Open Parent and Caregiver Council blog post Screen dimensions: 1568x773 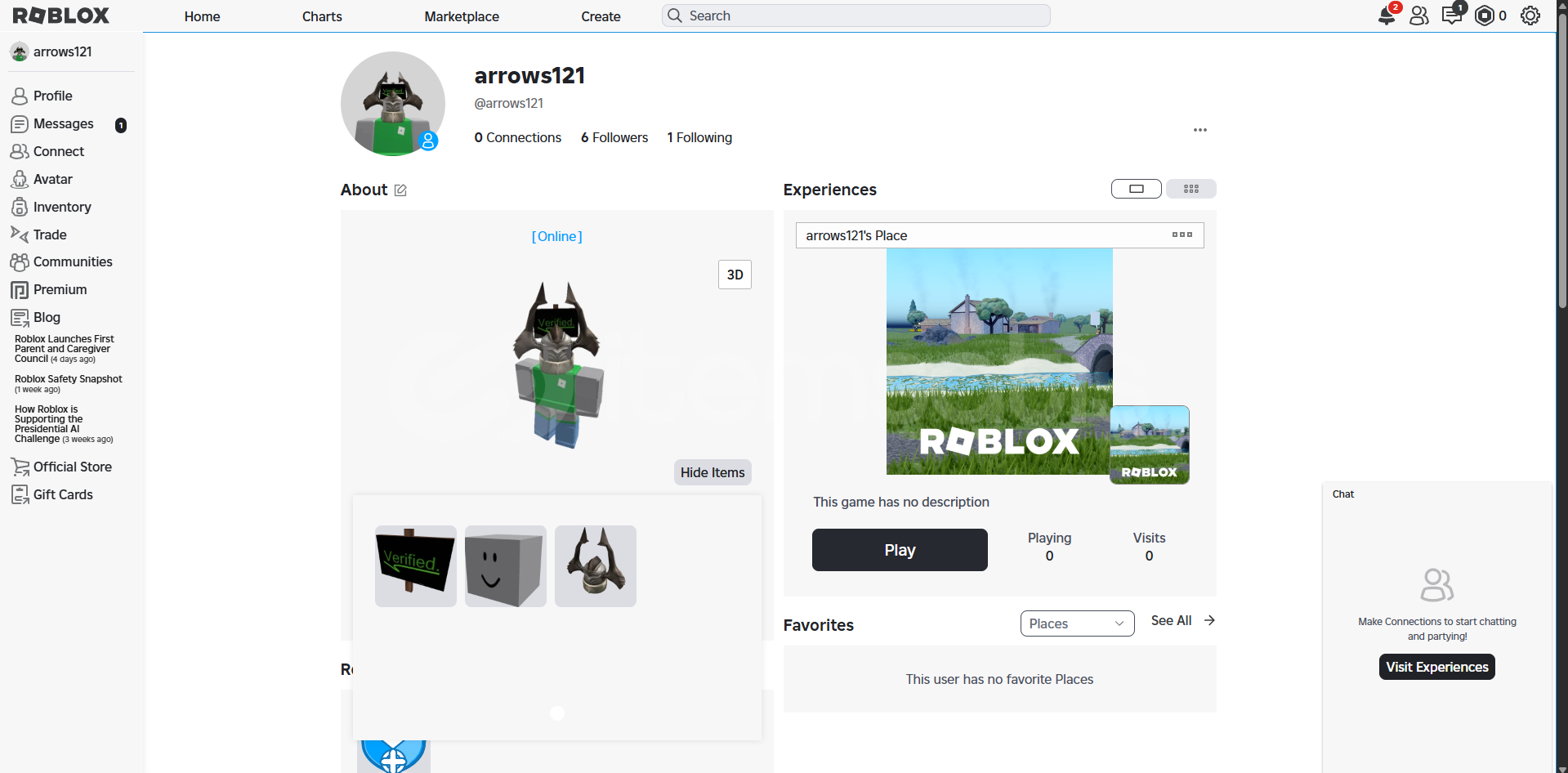click(65, 349)
